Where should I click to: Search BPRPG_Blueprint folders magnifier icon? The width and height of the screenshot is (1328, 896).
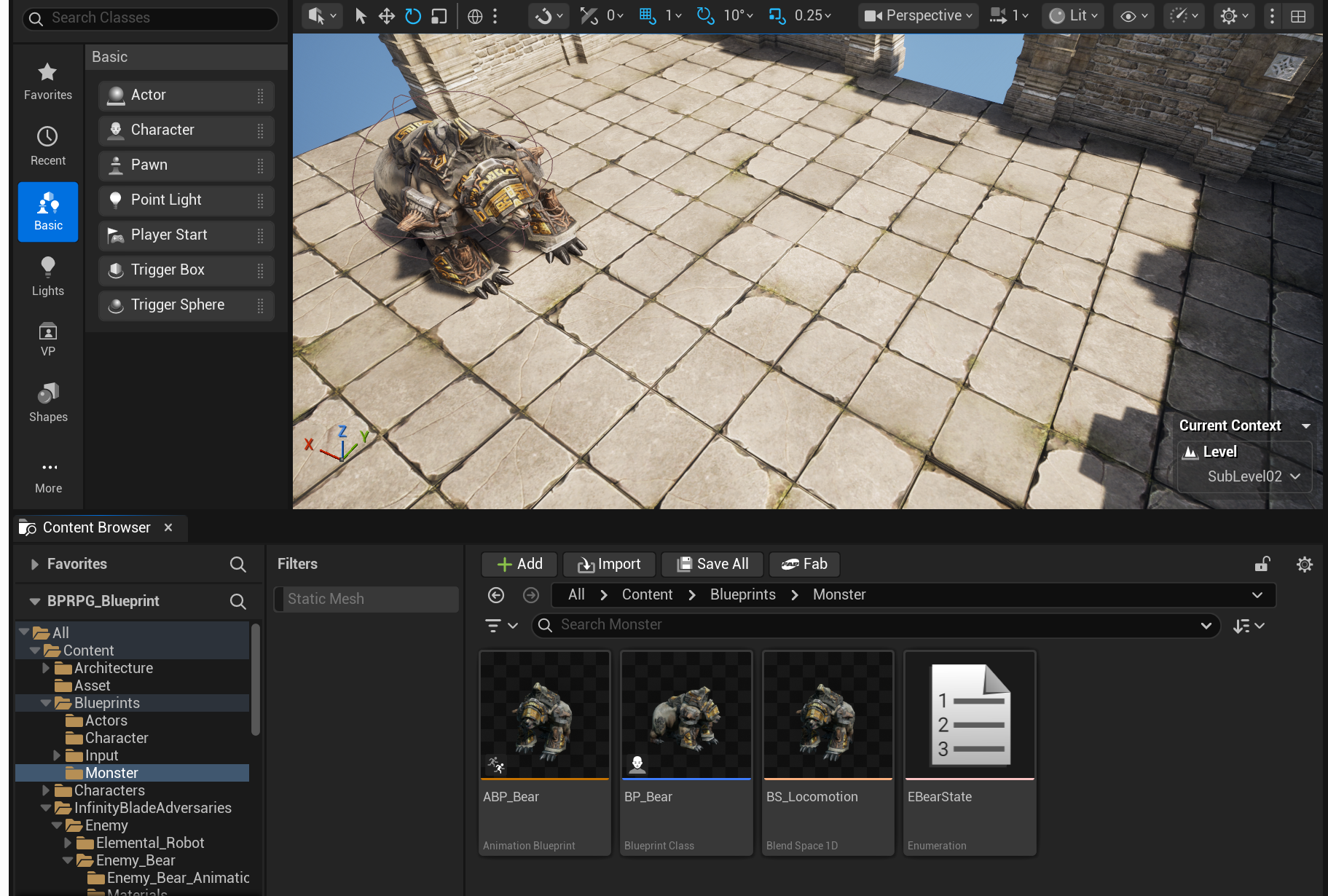[237, 602]
